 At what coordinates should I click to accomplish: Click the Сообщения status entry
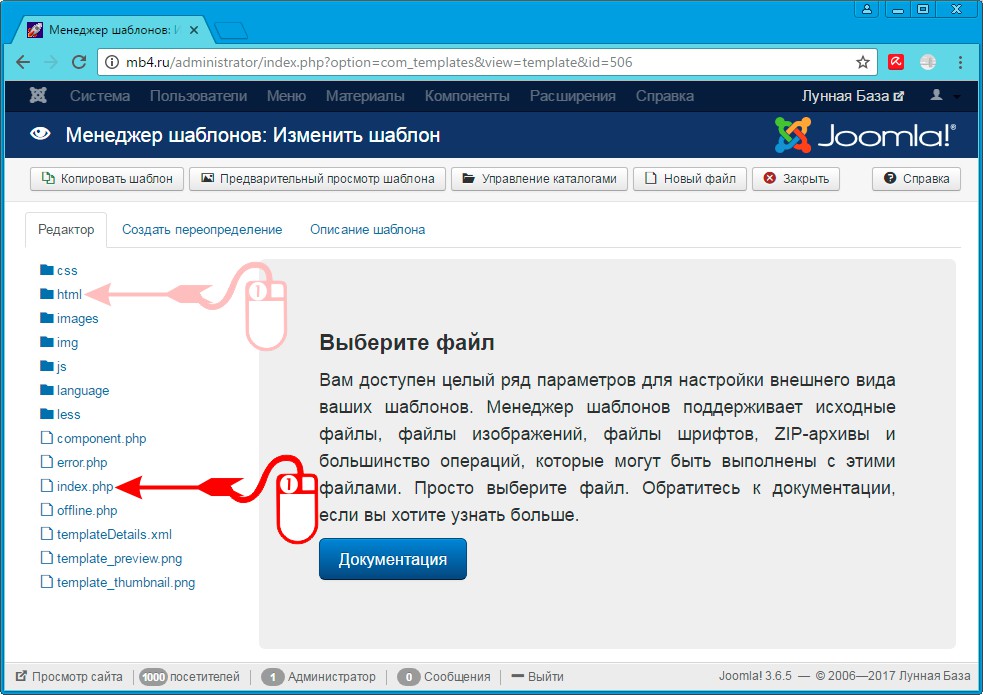pos(443,676)
